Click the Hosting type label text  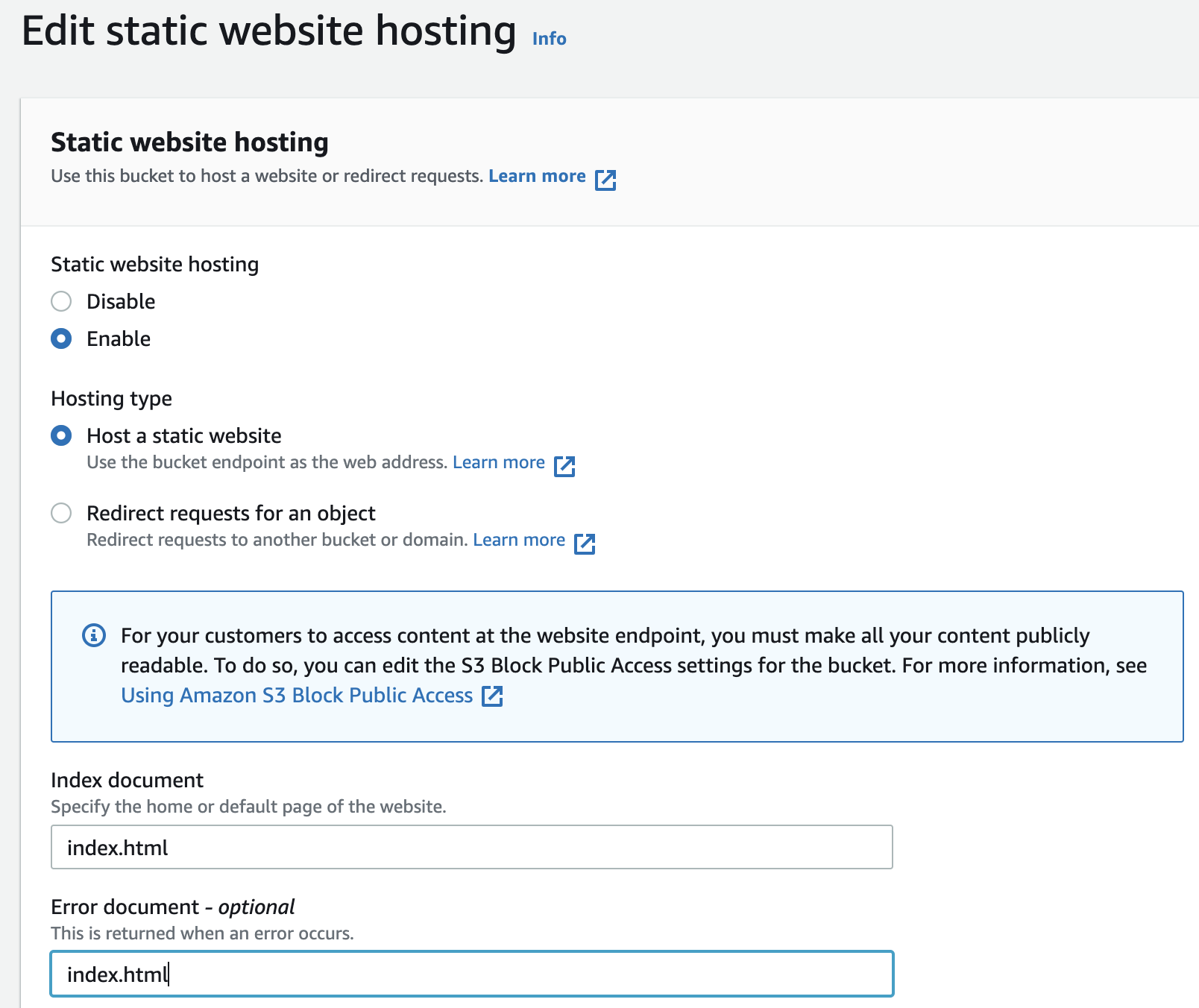[x=111, y=399]
